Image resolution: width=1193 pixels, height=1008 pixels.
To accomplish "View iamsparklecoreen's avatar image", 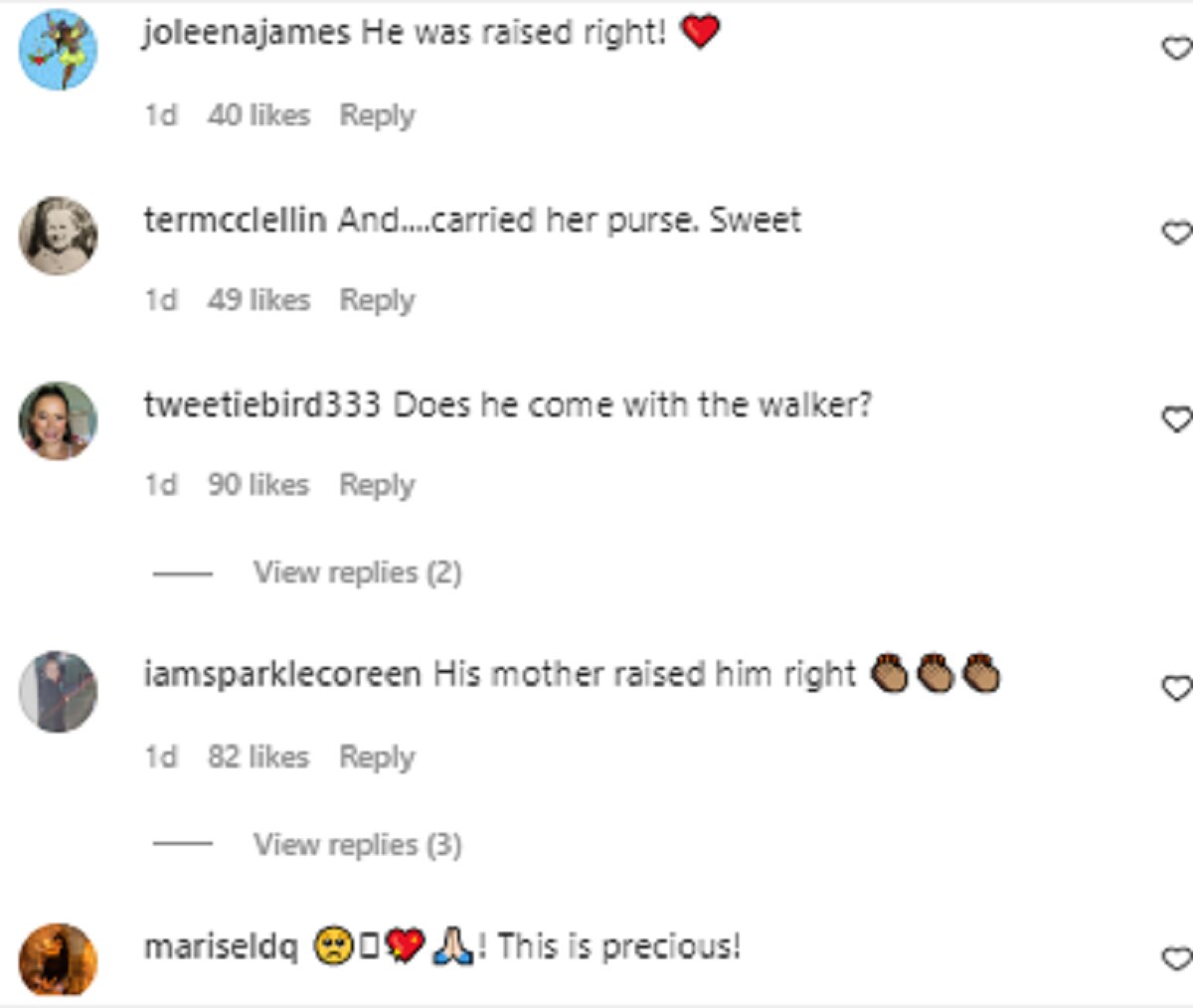I will click(59, 691).
